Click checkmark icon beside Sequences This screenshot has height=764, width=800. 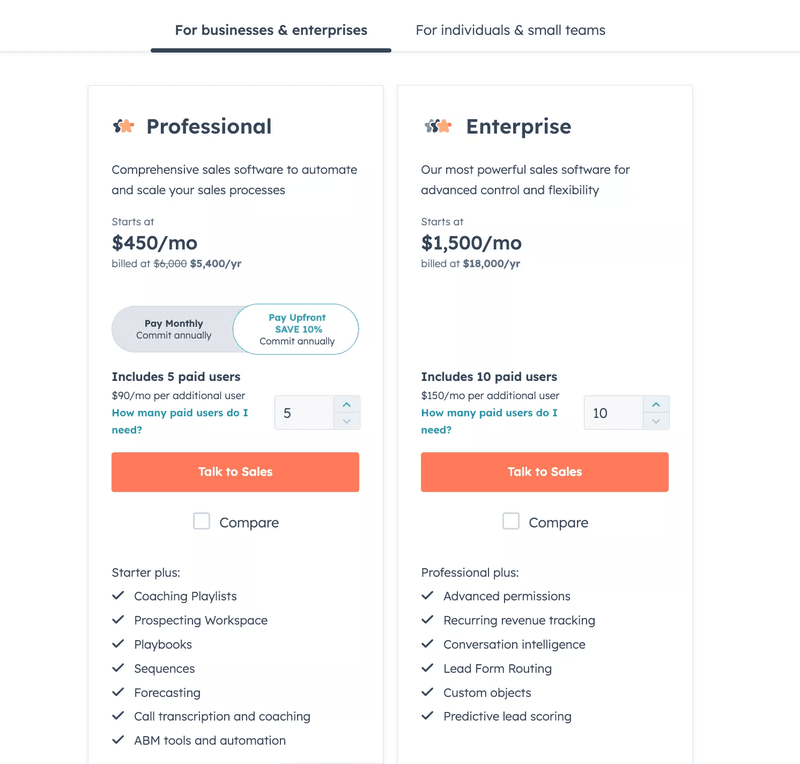(118, 668)
